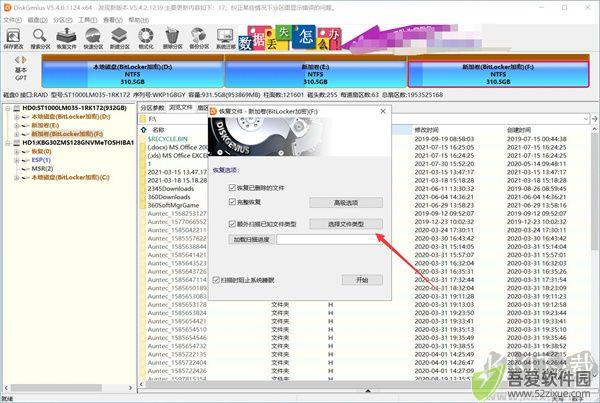Image resolution: width=600 pixels, height=403 pixels.
Task: Close the 恢复文件 dialog
Action: pyautogui.click(x=383, y=111)
